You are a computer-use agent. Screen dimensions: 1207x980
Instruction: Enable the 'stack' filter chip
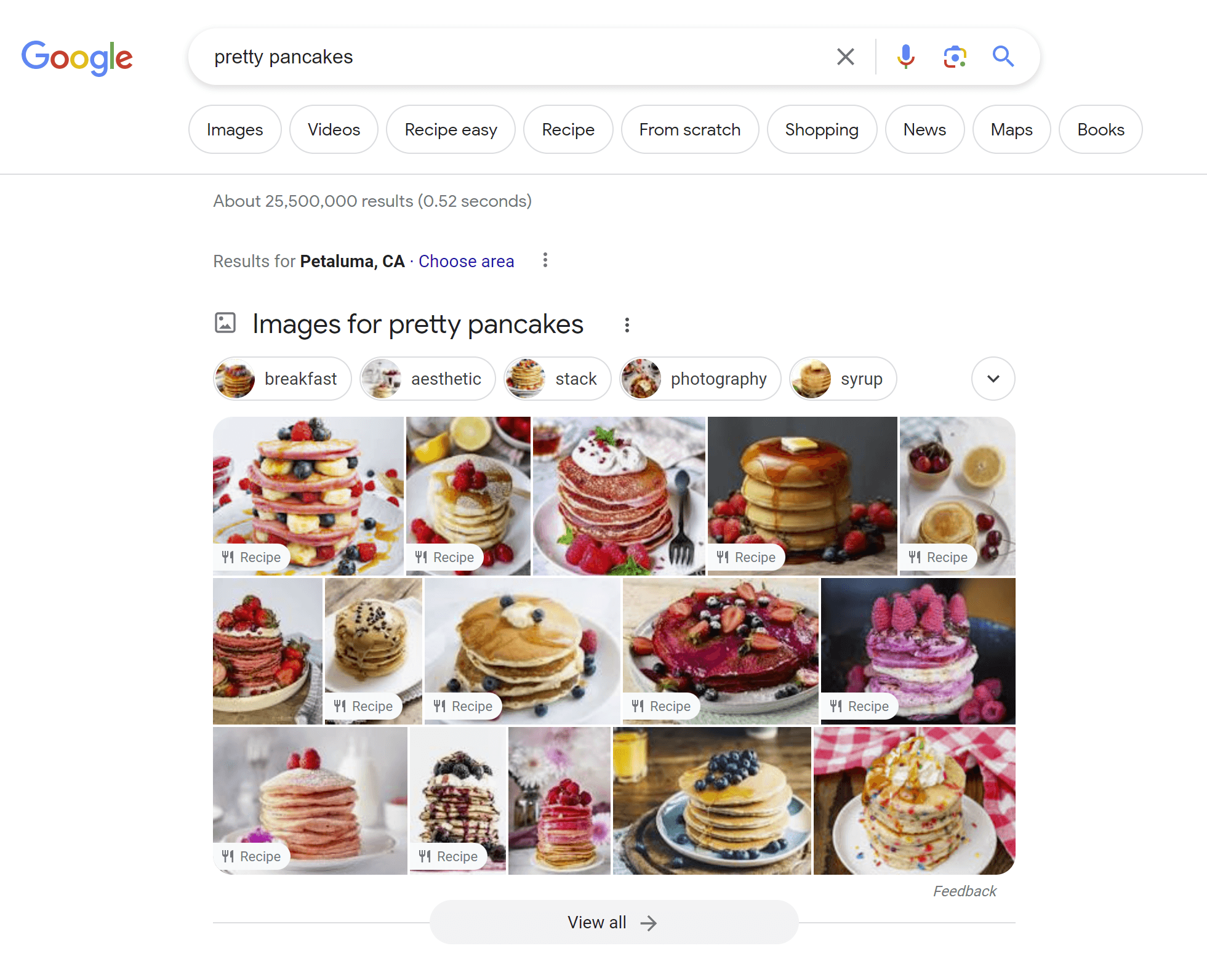tap(556, 379)
